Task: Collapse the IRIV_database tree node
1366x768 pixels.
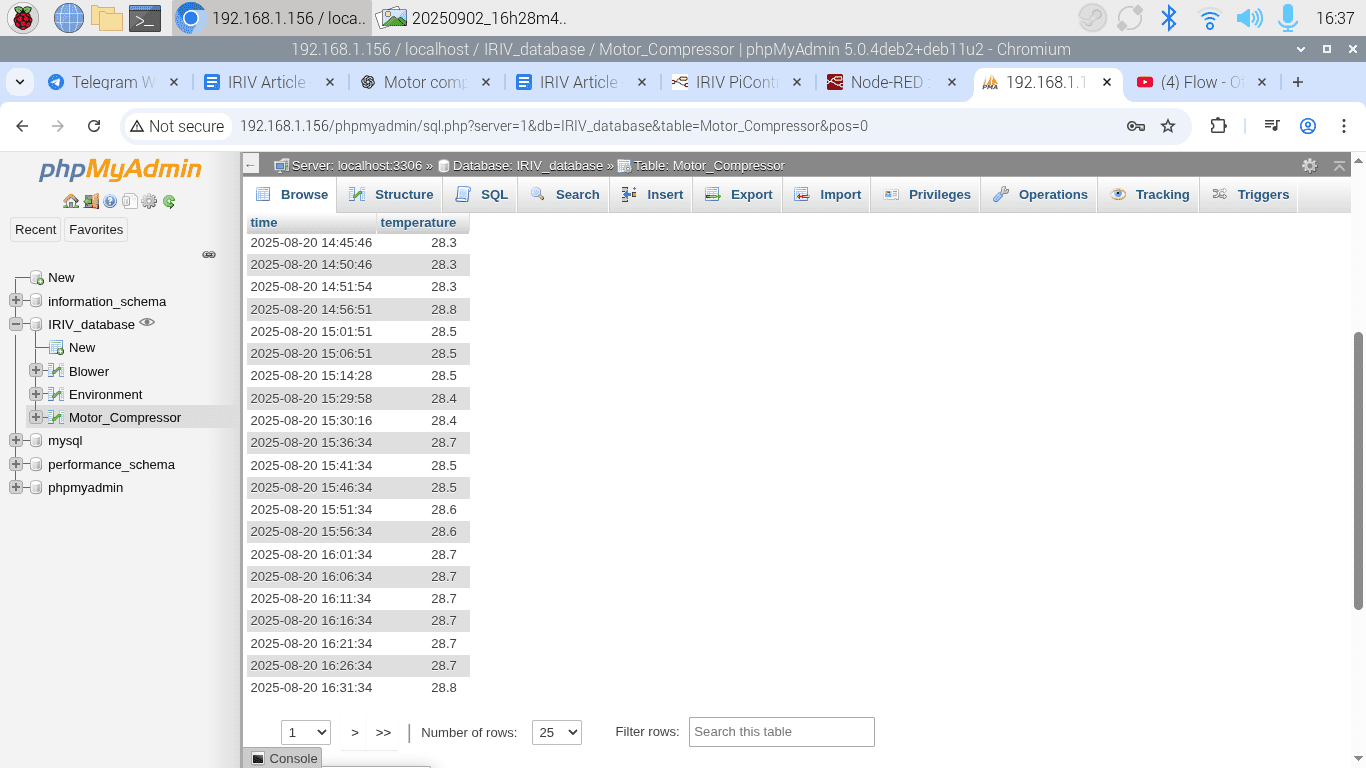Action: (x=16, y=324)
